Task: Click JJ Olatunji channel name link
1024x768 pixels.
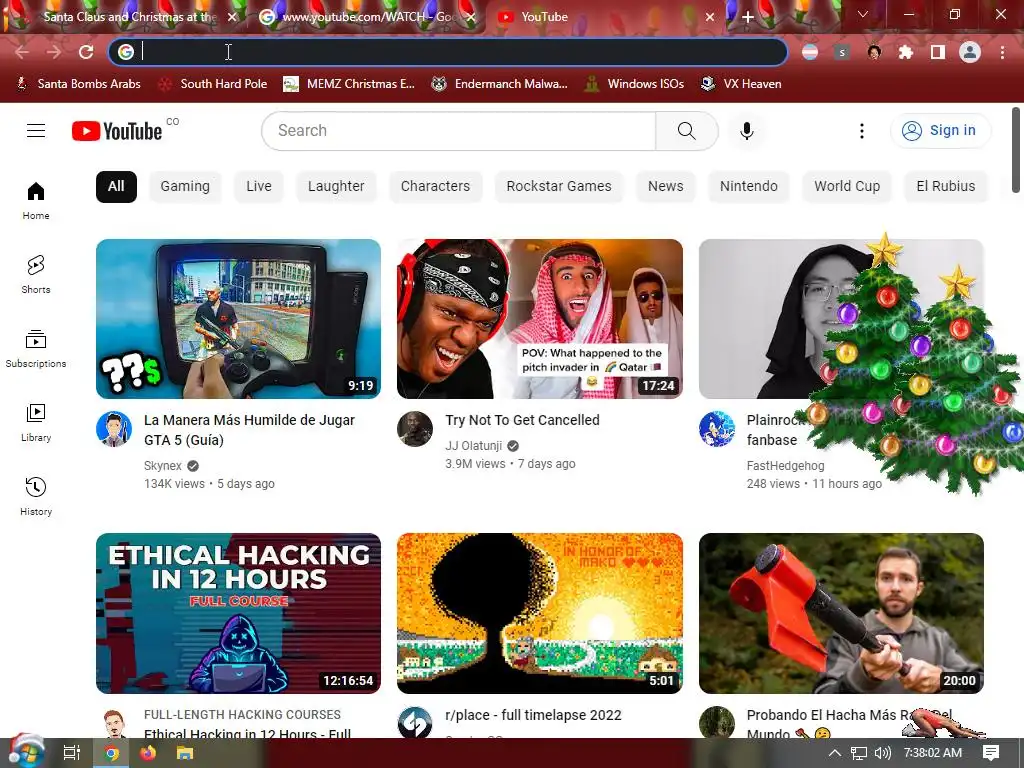Action: (473, 445)
